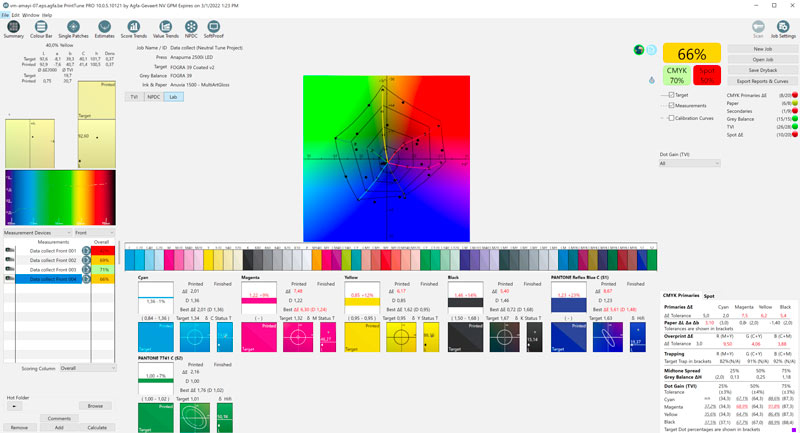800x433 pixels.
Task: Open the Edit menu
Action: (x=15, y=15)
